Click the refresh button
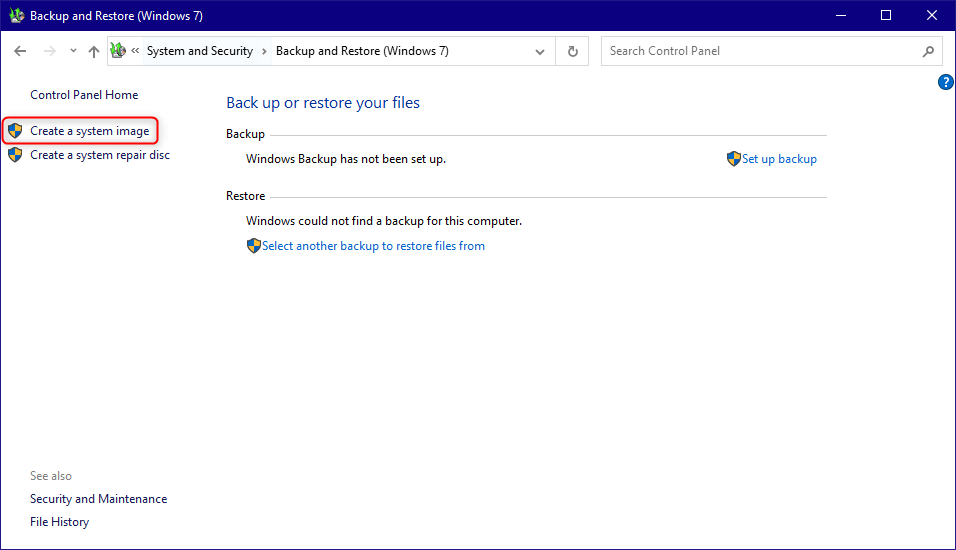This screenshot has height=550, width=956. tap(573, 51)
